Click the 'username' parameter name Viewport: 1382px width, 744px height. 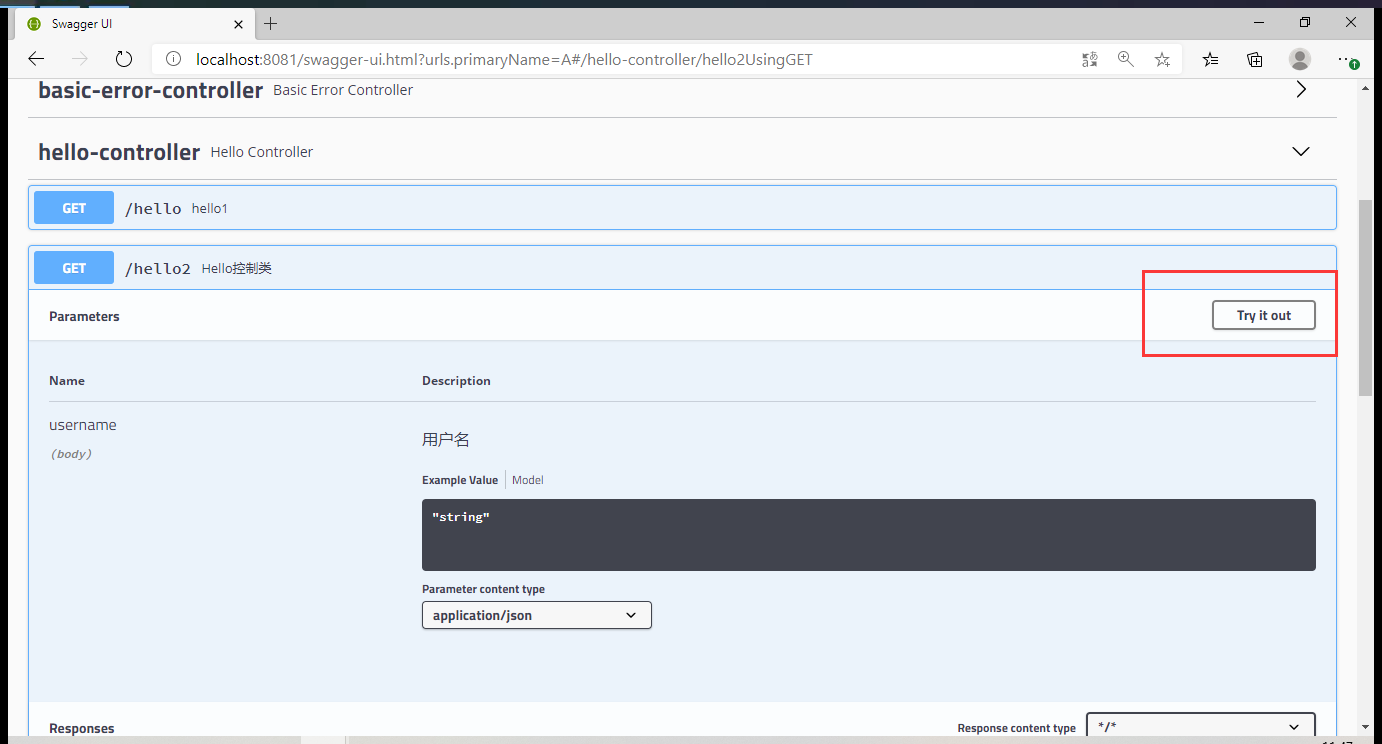tap(83, 425)
